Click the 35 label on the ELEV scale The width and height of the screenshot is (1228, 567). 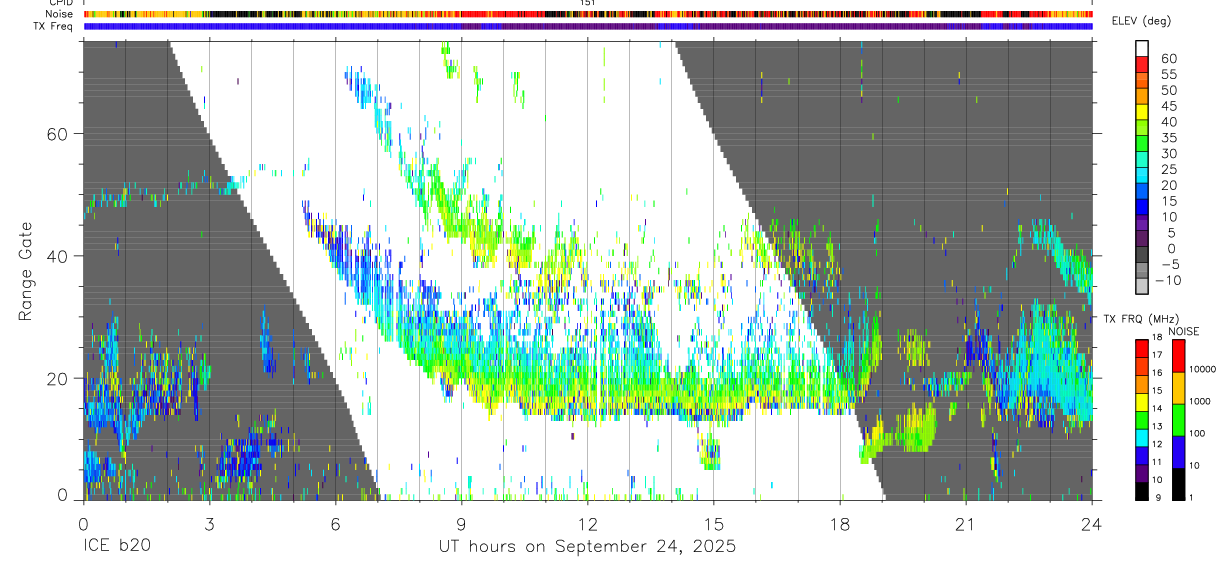click(1167, 138)
